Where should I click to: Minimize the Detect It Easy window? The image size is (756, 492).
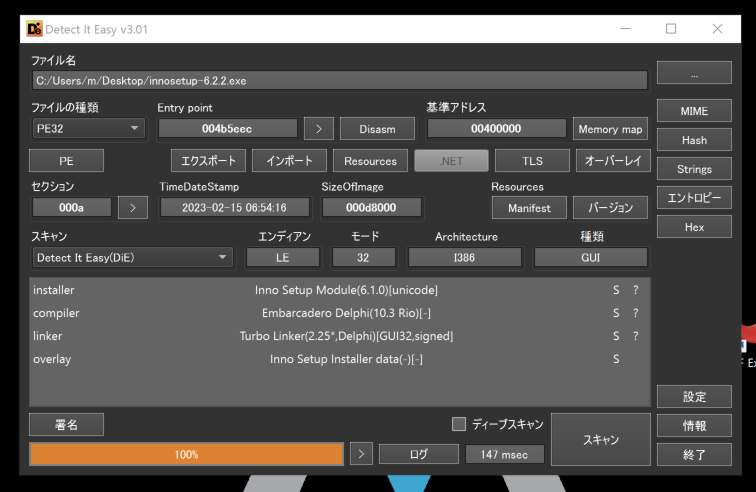coord(625,29)
